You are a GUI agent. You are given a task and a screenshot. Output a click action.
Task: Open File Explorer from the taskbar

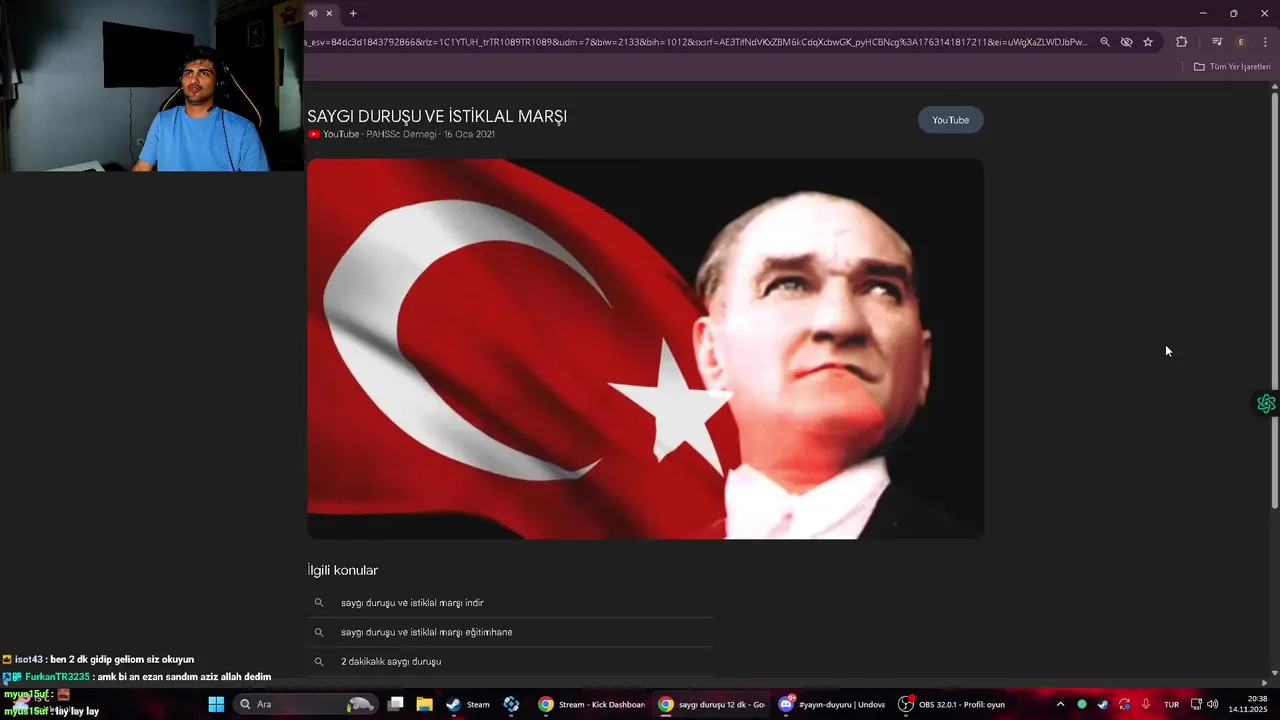(425, 704)
